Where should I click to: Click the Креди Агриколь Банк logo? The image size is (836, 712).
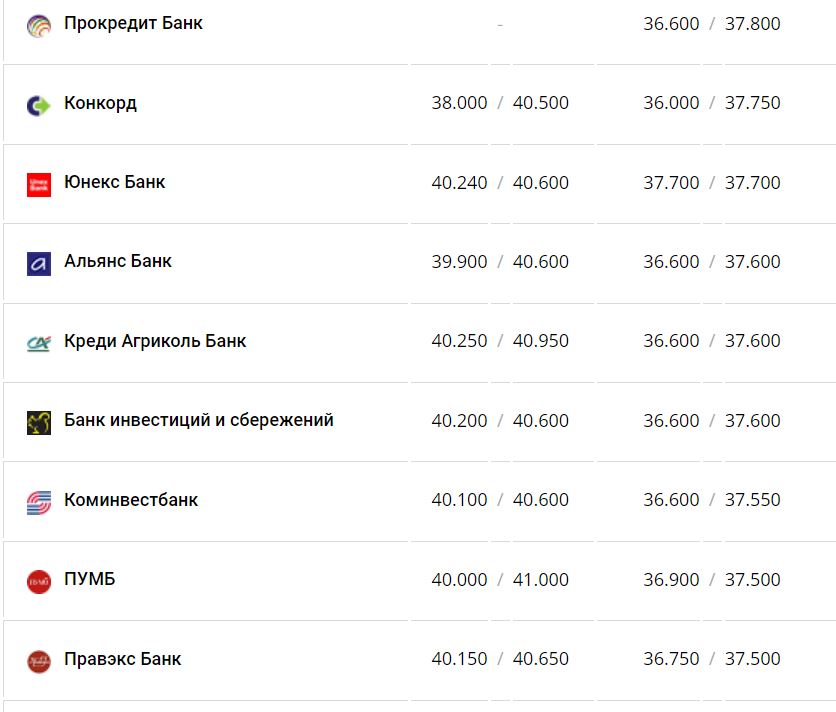39,343
